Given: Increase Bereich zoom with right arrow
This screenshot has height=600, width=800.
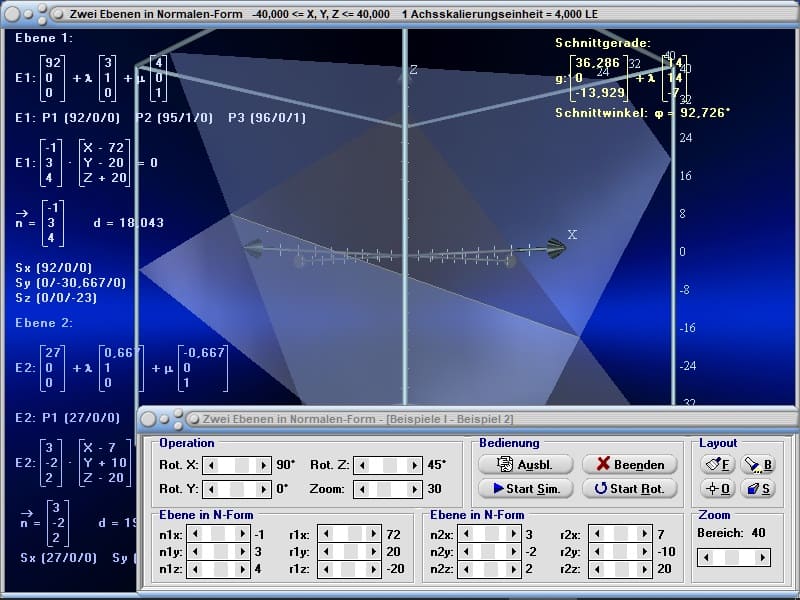Looking at the screenshot, I should 762,558.
